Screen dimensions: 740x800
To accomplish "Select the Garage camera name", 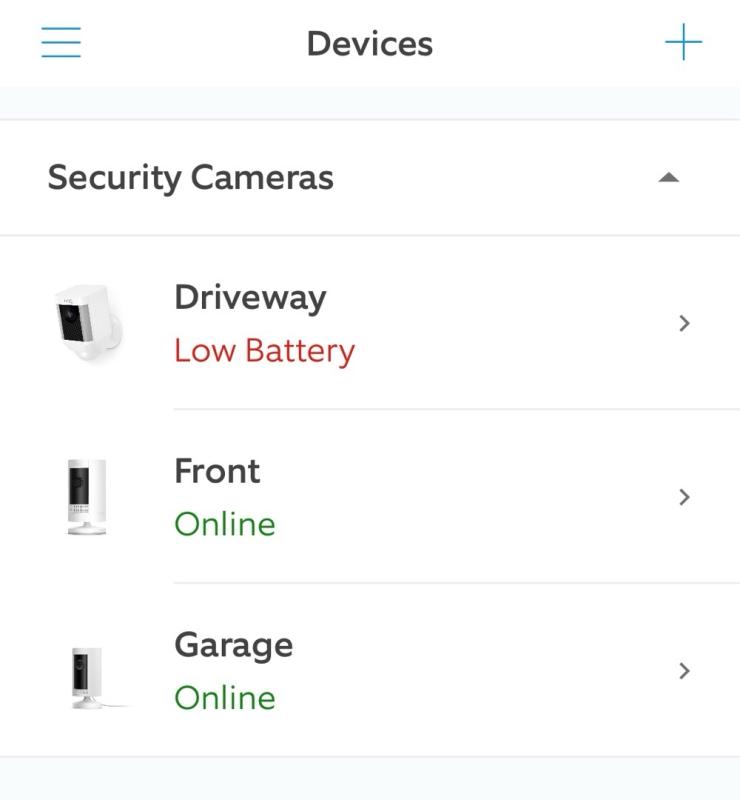I will (x=233, y=645).
